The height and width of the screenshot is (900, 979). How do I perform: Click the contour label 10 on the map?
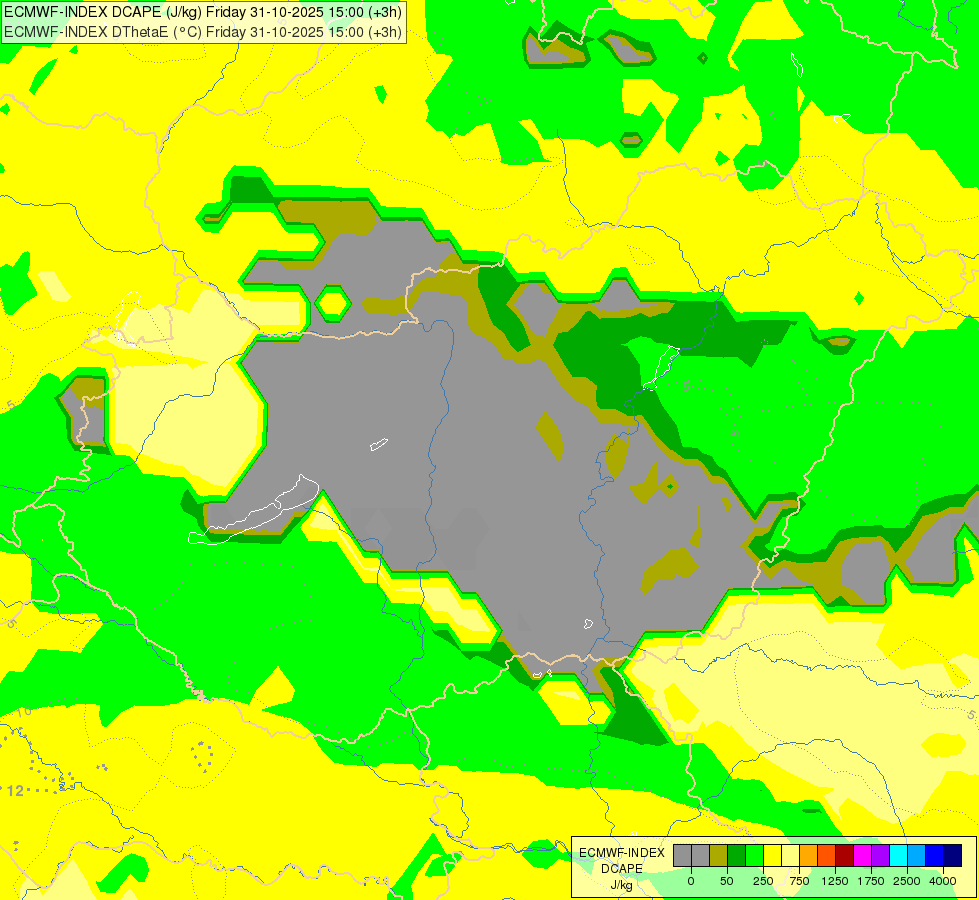[24, 712]
